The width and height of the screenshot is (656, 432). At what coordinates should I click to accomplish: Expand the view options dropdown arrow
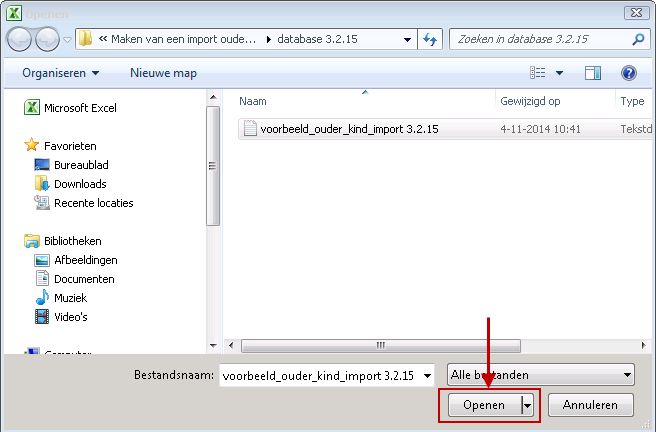click(560, 73)
